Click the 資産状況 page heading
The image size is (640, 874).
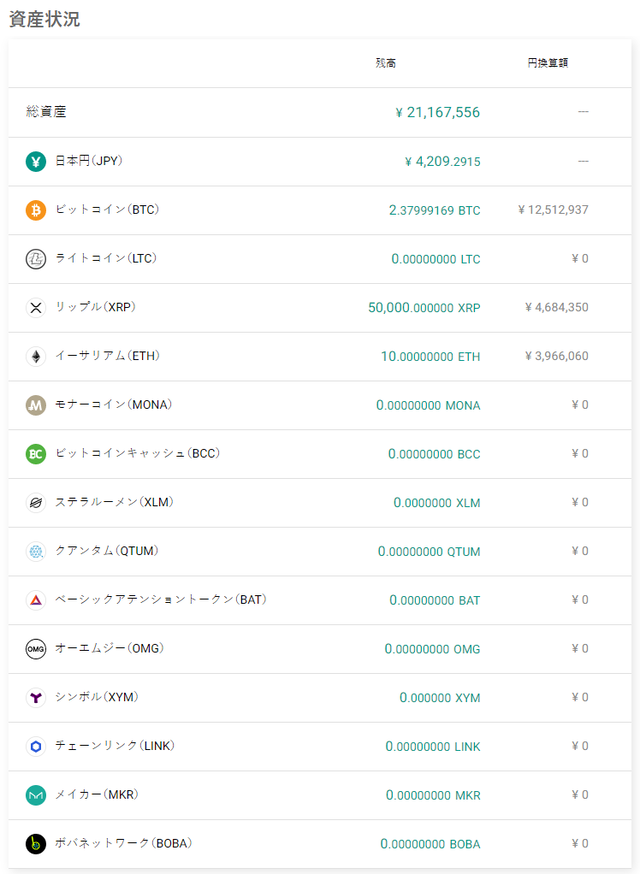[45, 19]
